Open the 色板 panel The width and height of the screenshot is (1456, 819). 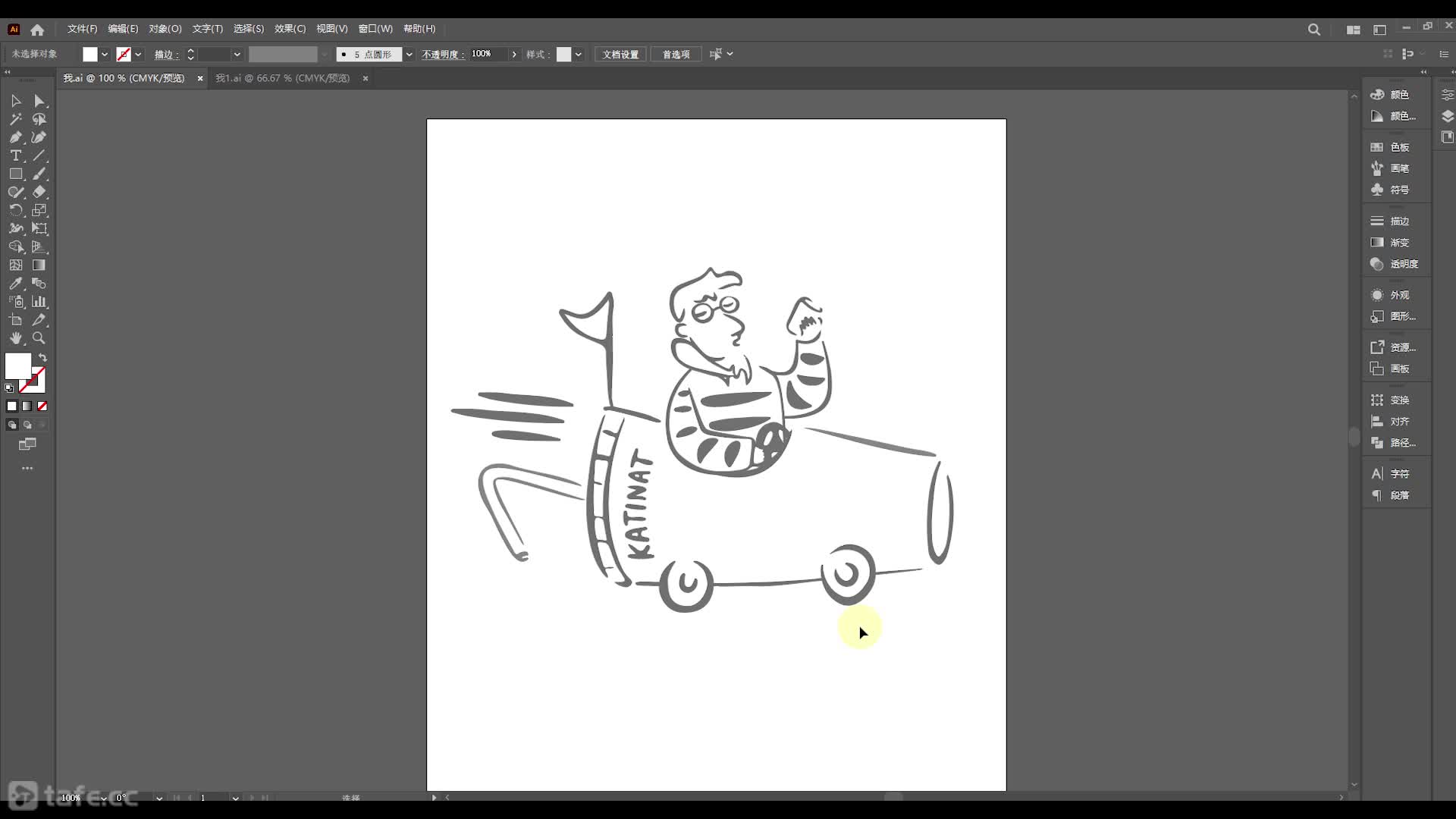tap(1391, 147)
